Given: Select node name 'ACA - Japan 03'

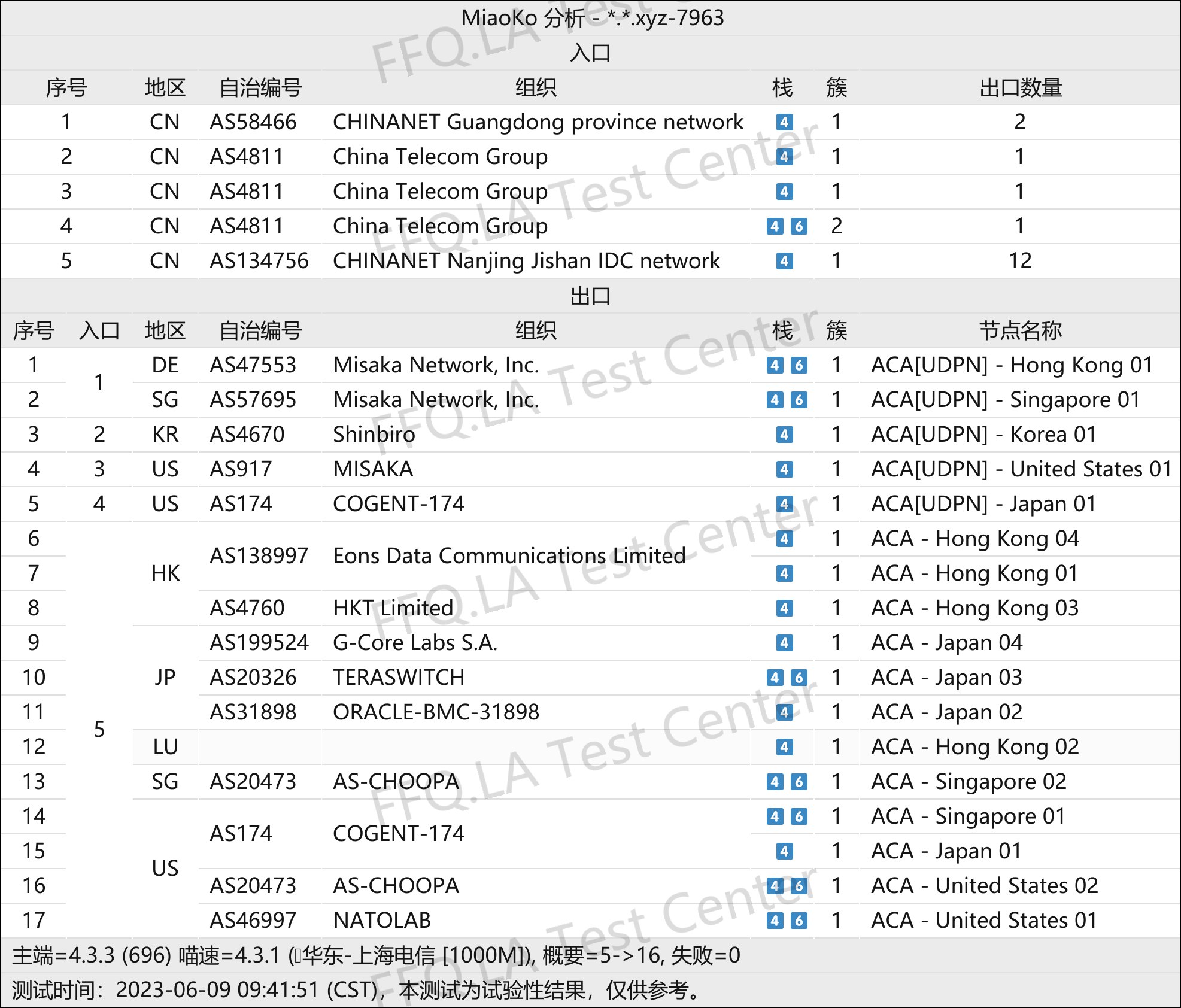Looking at the screenshot, I should (x=947, y=678).
